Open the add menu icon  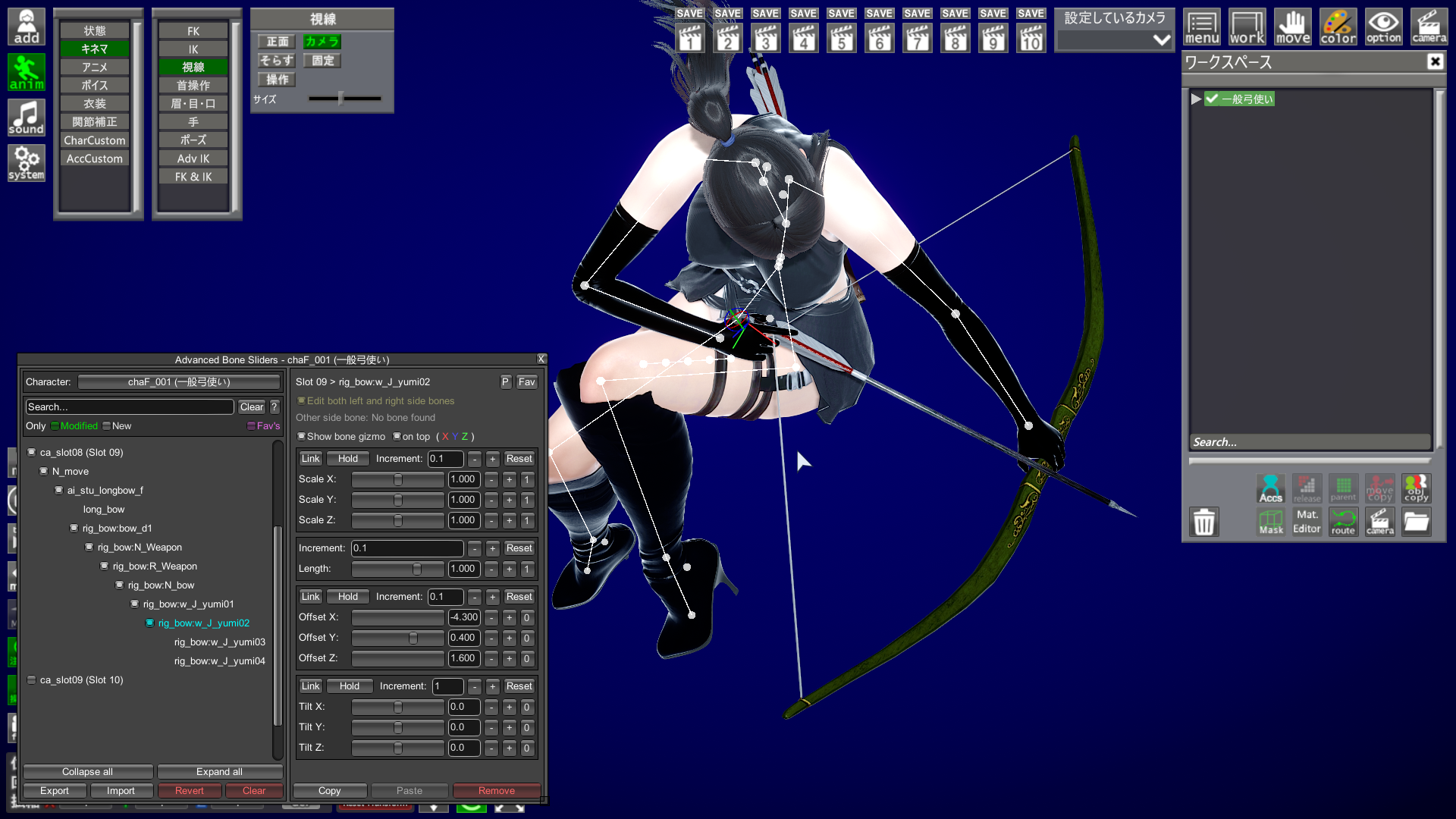point(27,27)
